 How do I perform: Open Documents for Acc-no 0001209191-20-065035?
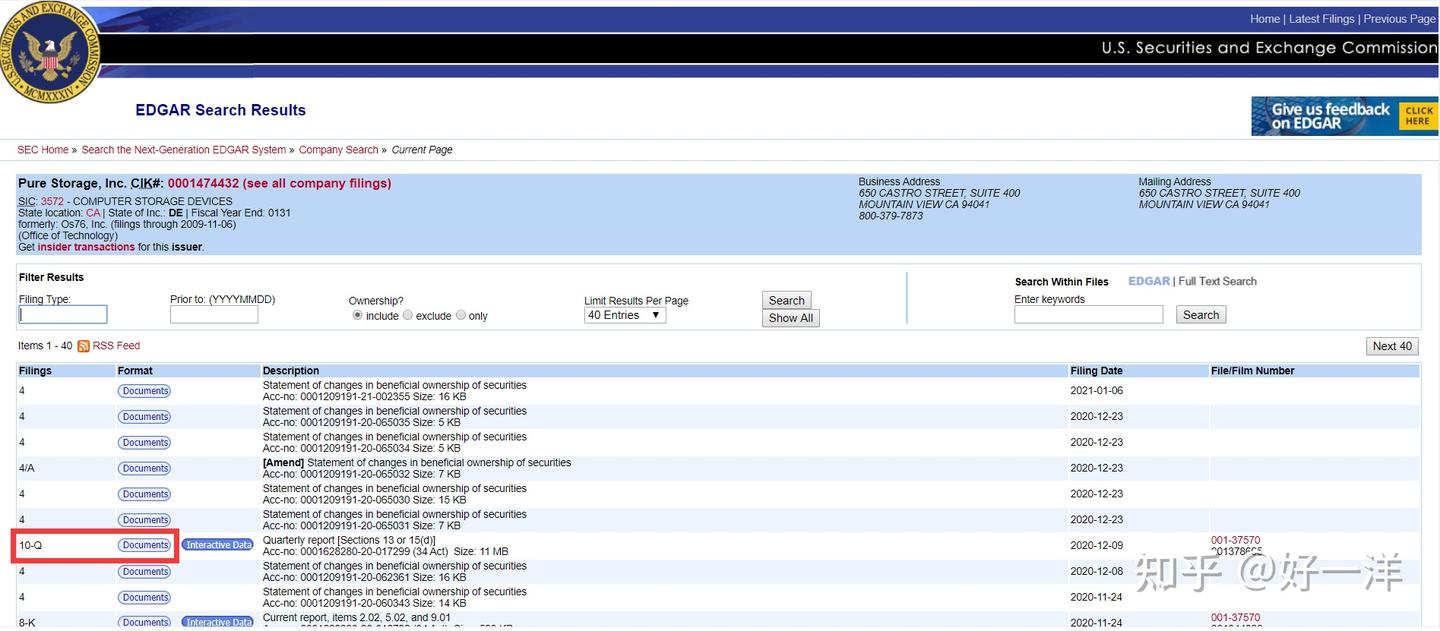[144, 417]
